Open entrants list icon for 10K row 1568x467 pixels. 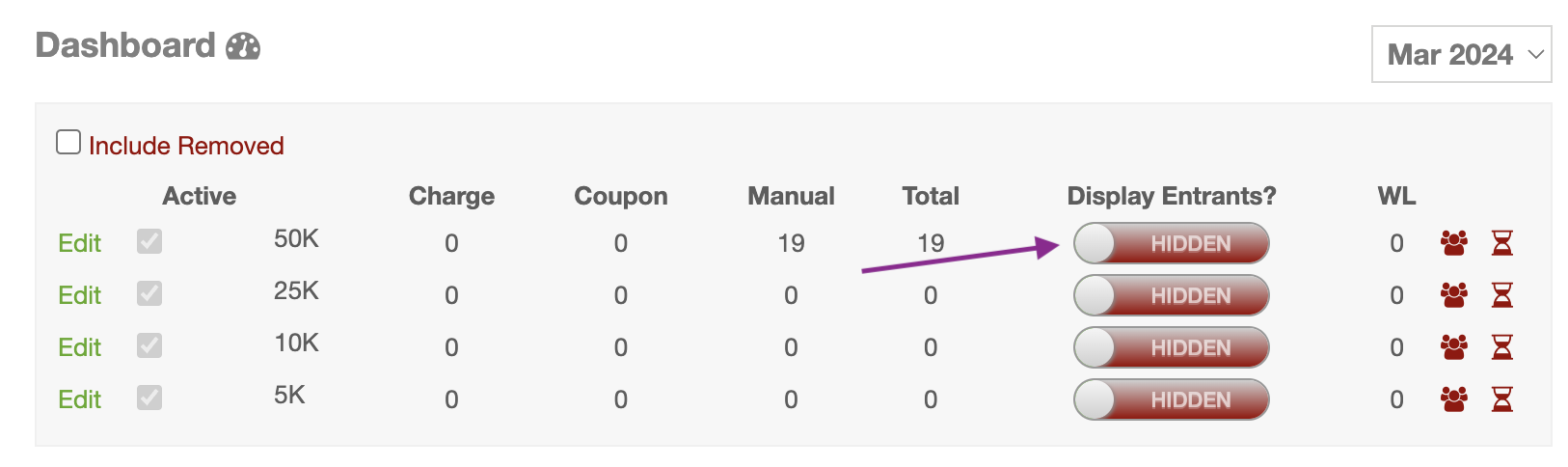coord(1453,347)
